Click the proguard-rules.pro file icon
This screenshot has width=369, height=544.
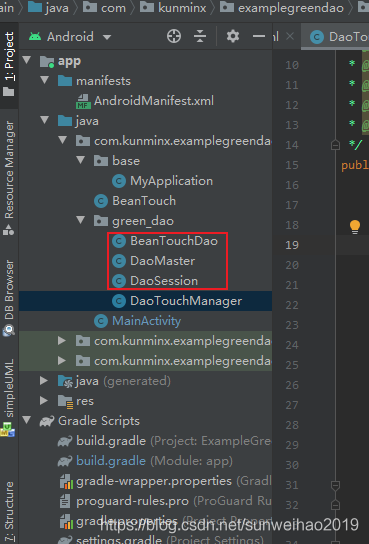tap(65, 501)
